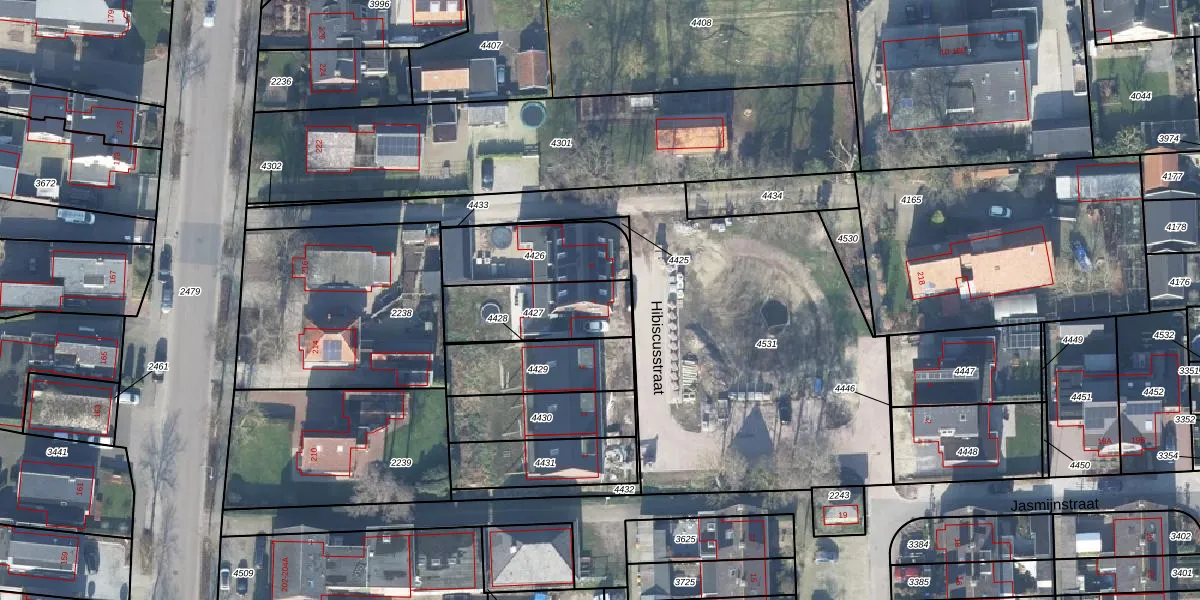Click parcel number 3672
The height and width of the screenshot is (600, 1200).
click(x=45, y=184)
